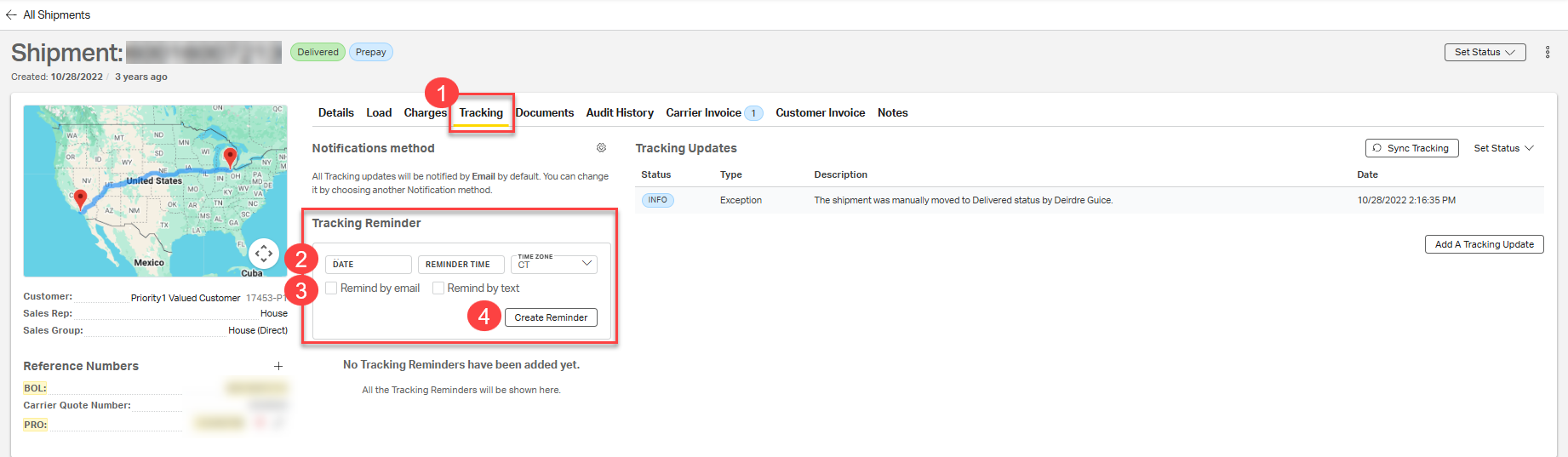This screenshot has height=457, width=1568.
Task: Click the Reminder Time input field
Action: pos(461,265)
